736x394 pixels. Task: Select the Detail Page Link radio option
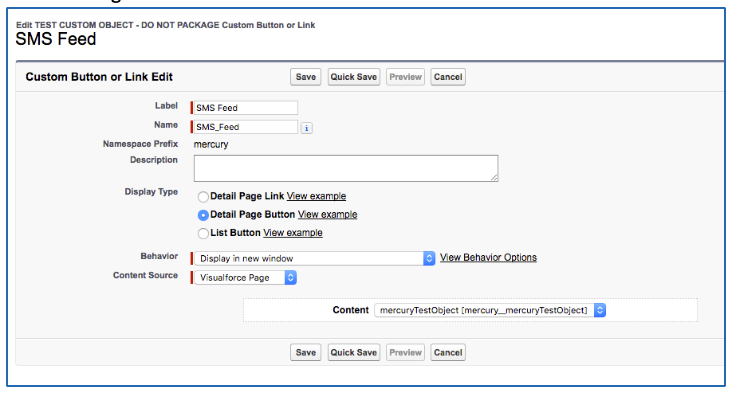[203, 197]
